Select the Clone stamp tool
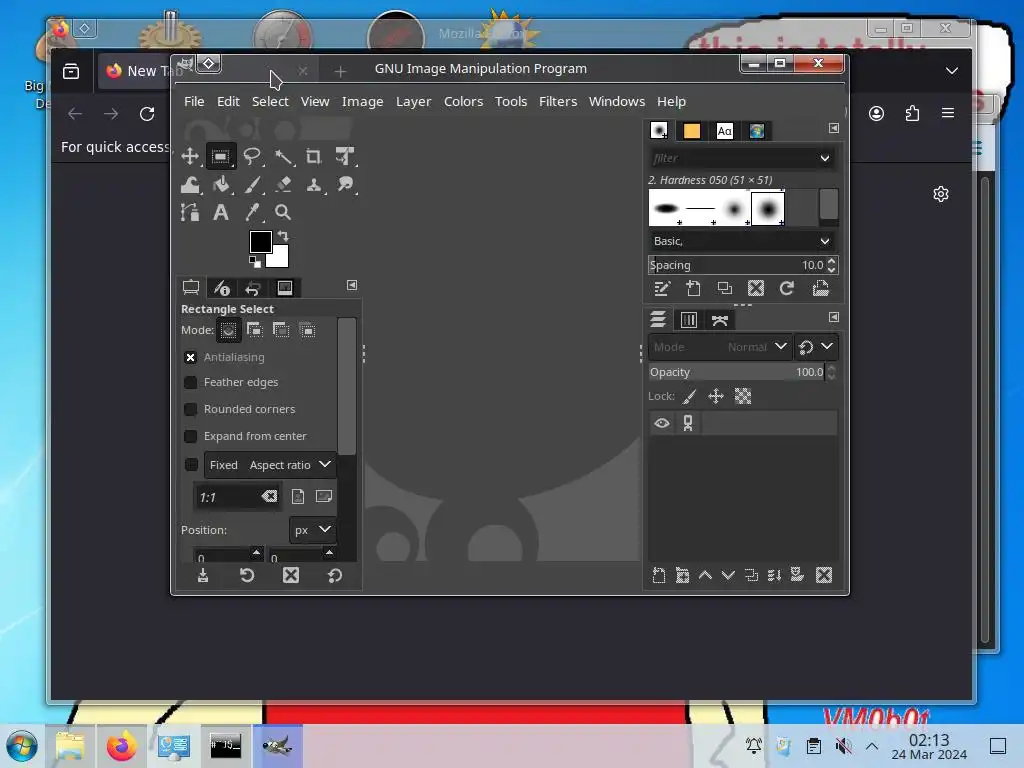 [314, 184]
